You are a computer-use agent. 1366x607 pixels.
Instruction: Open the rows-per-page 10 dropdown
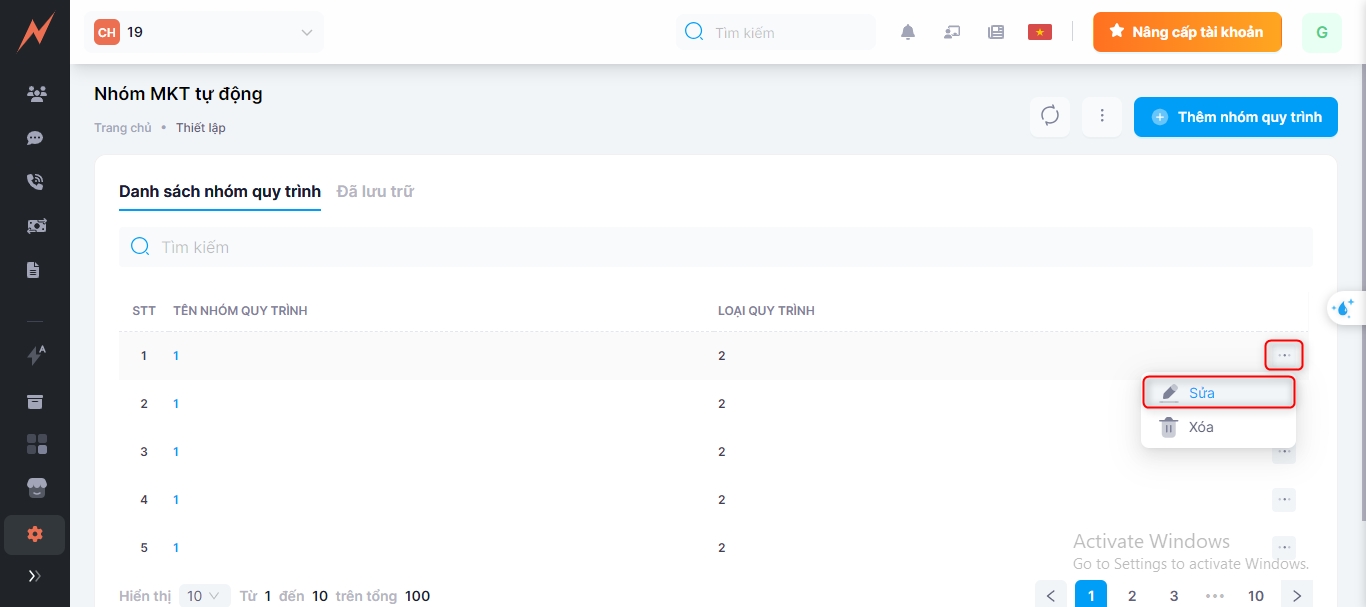point(205,596)
